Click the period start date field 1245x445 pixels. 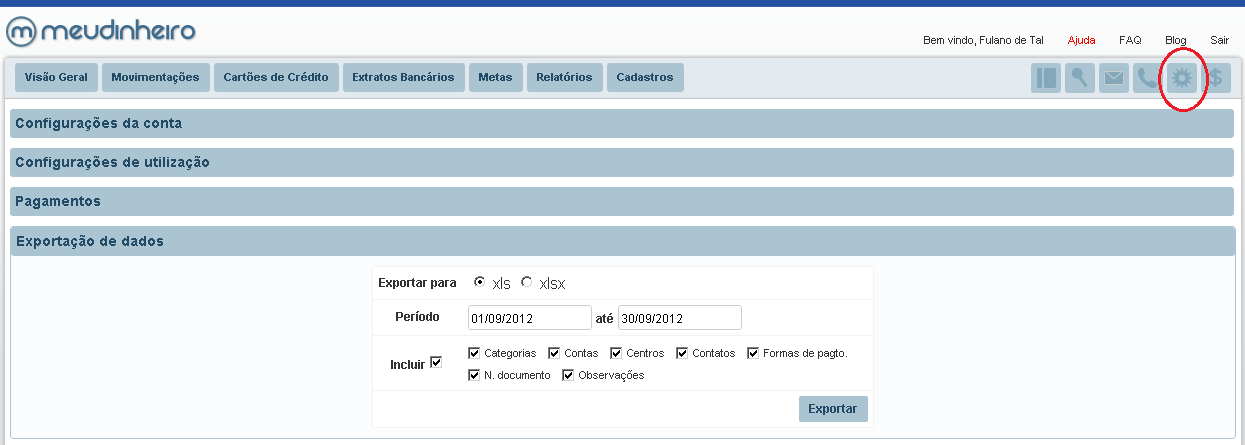(529, 318)
